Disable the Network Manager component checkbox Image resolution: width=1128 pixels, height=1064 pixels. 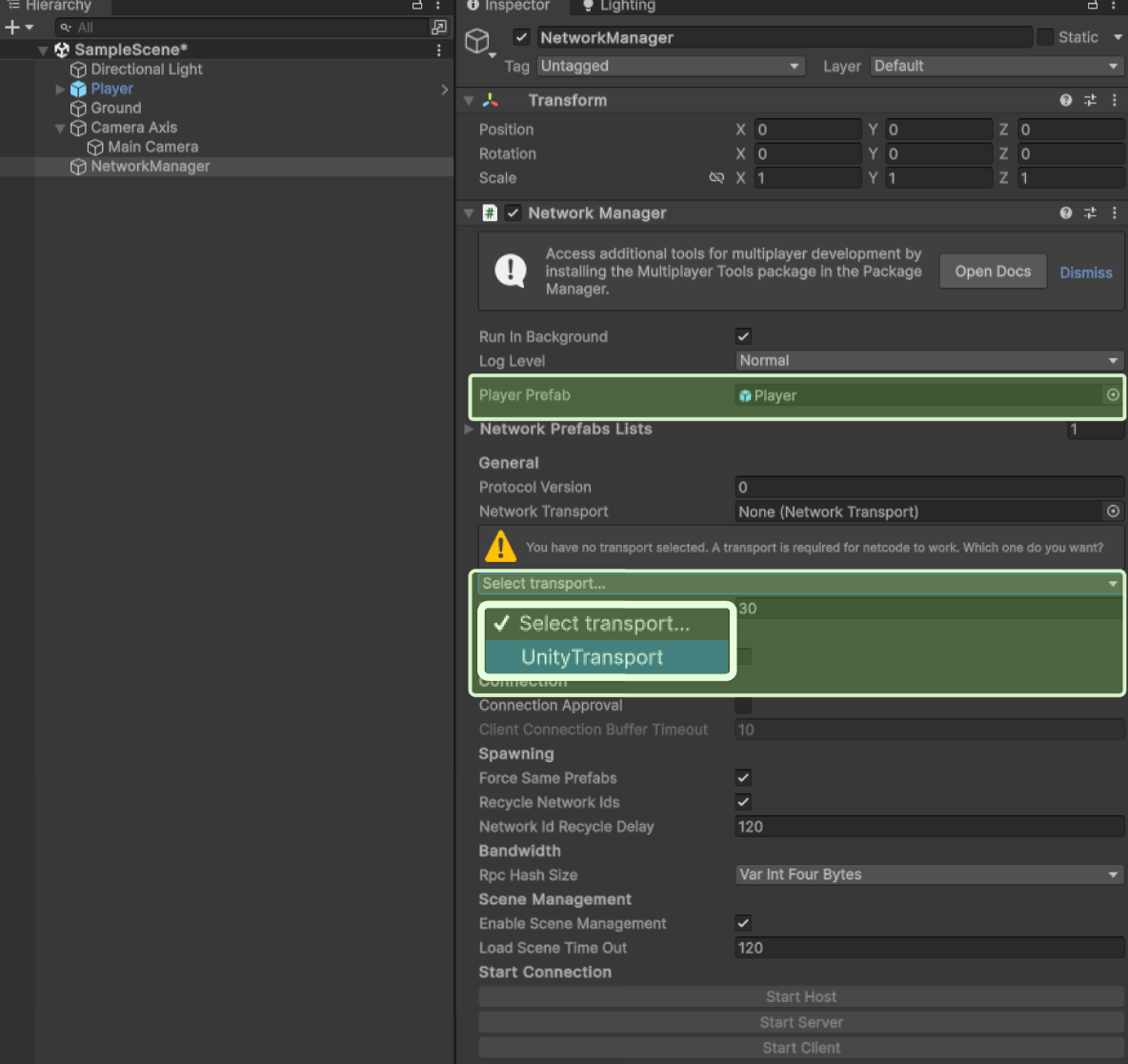coord(513,213)
